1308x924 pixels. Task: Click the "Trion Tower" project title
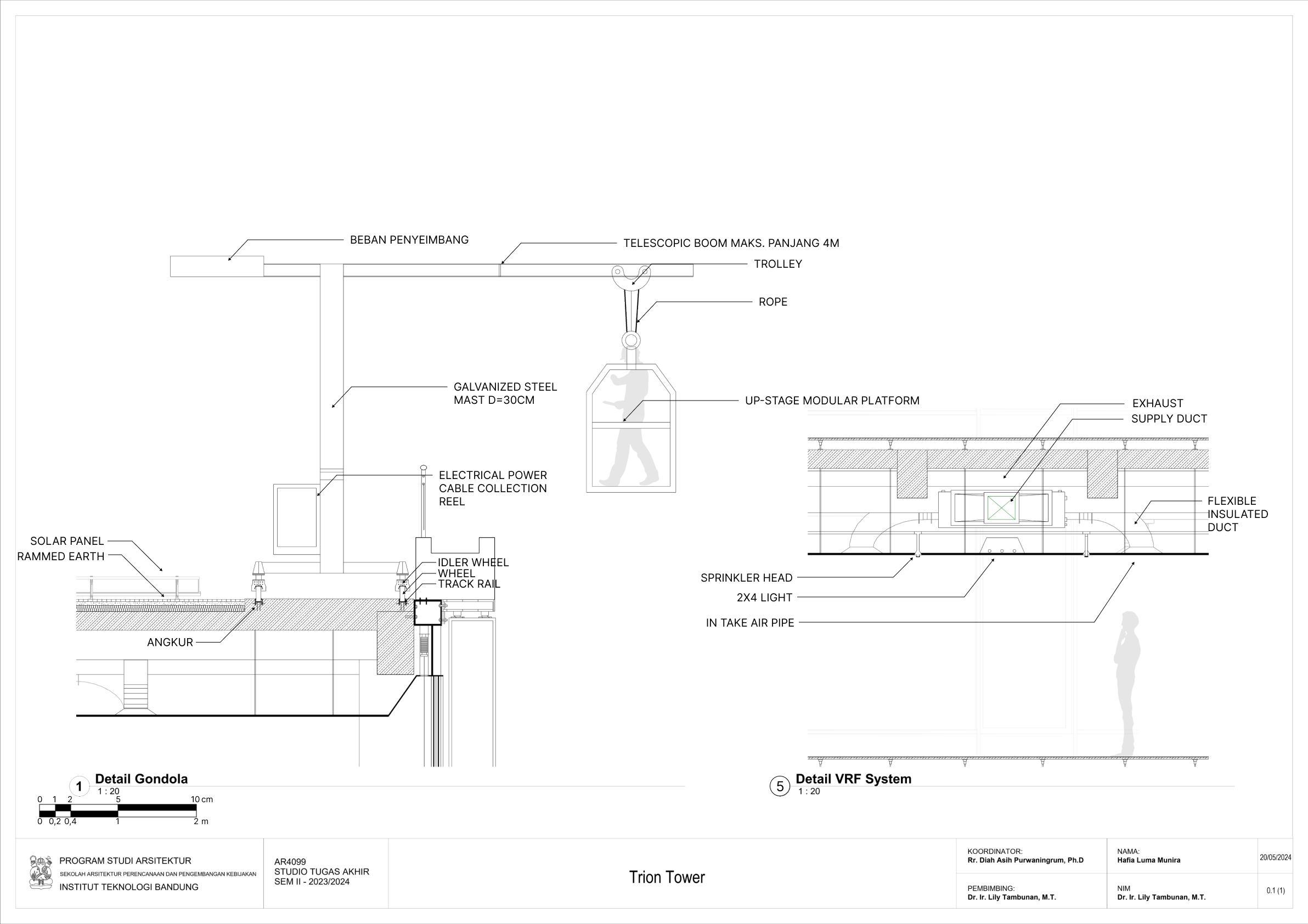(x=667, y=877)
